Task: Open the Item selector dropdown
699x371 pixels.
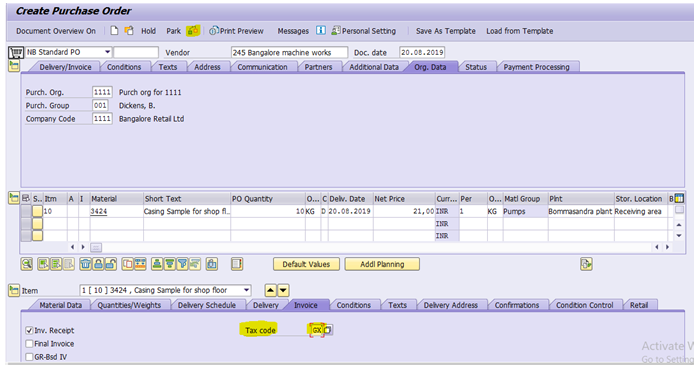Action: [246, 290]
